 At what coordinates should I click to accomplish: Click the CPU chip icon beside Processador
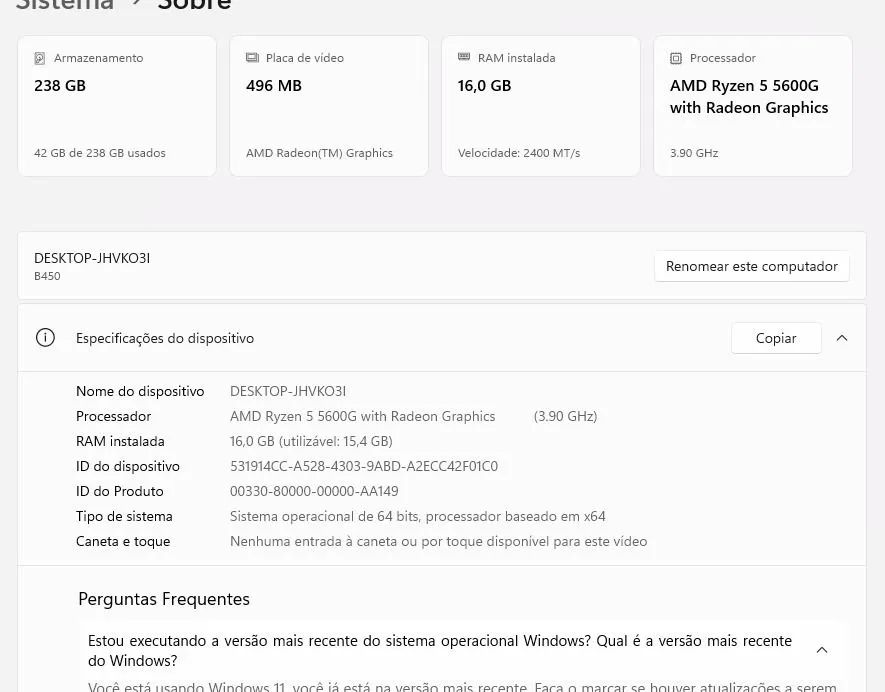click(676, 58)
